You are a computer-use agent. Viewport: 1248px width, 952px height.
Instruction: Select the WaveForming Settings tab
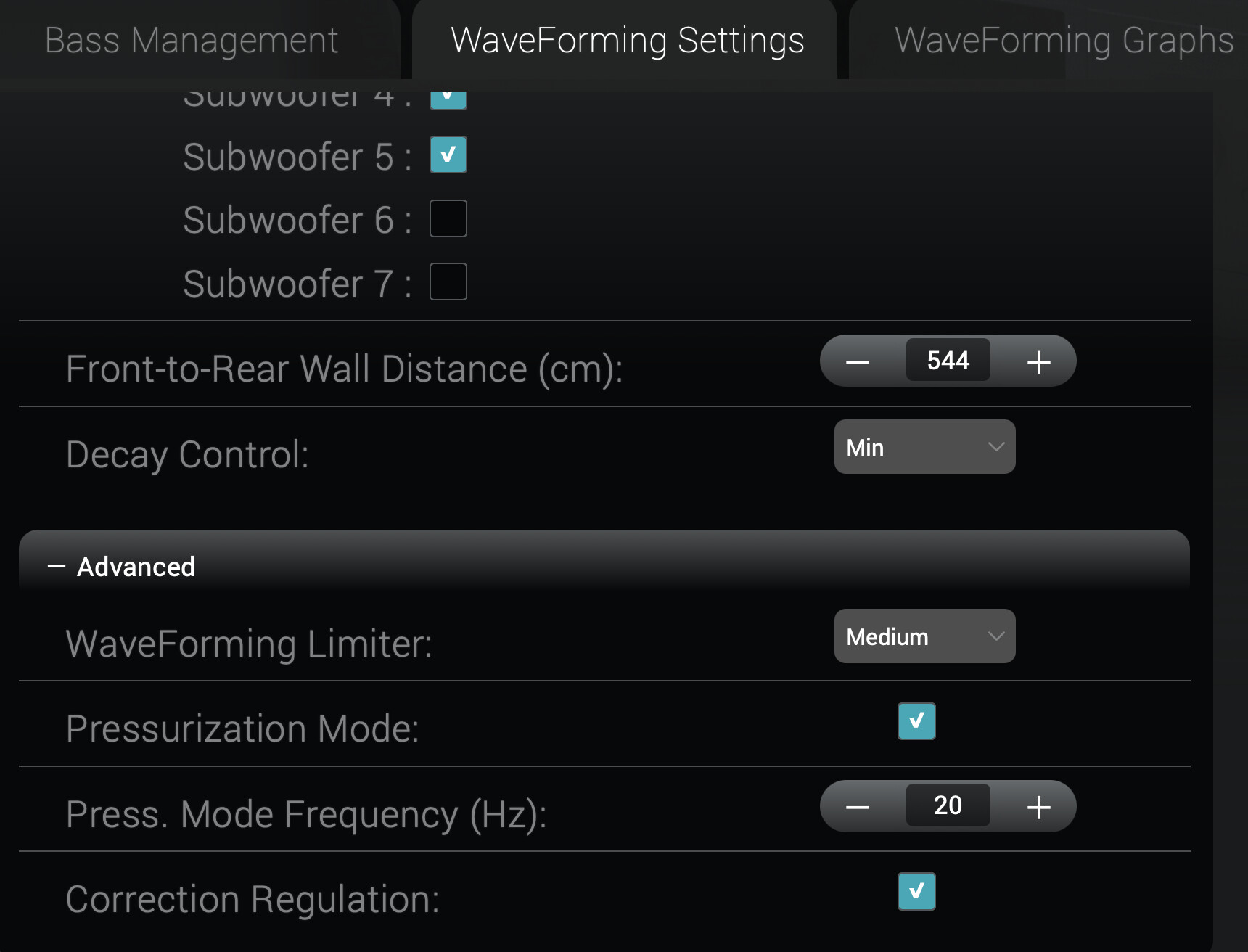[x=627, y=40]
